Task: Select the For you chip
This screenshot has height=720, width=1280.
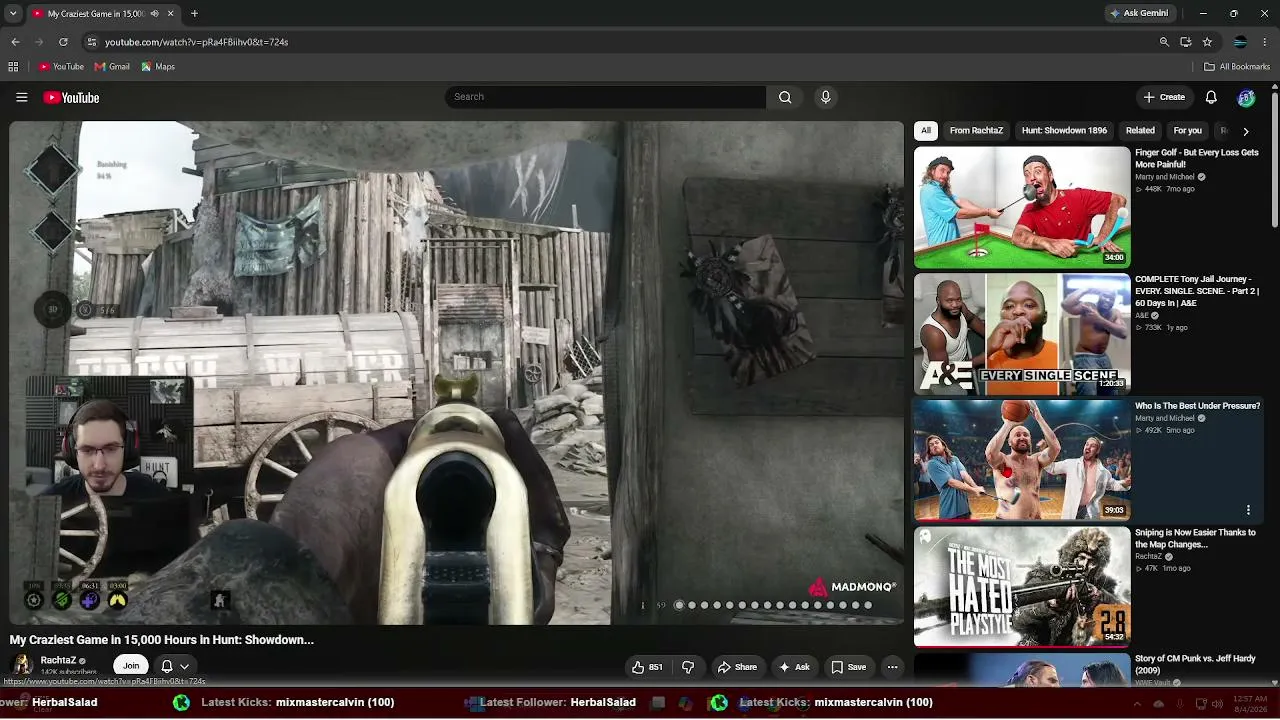Action: point(1187,131)
